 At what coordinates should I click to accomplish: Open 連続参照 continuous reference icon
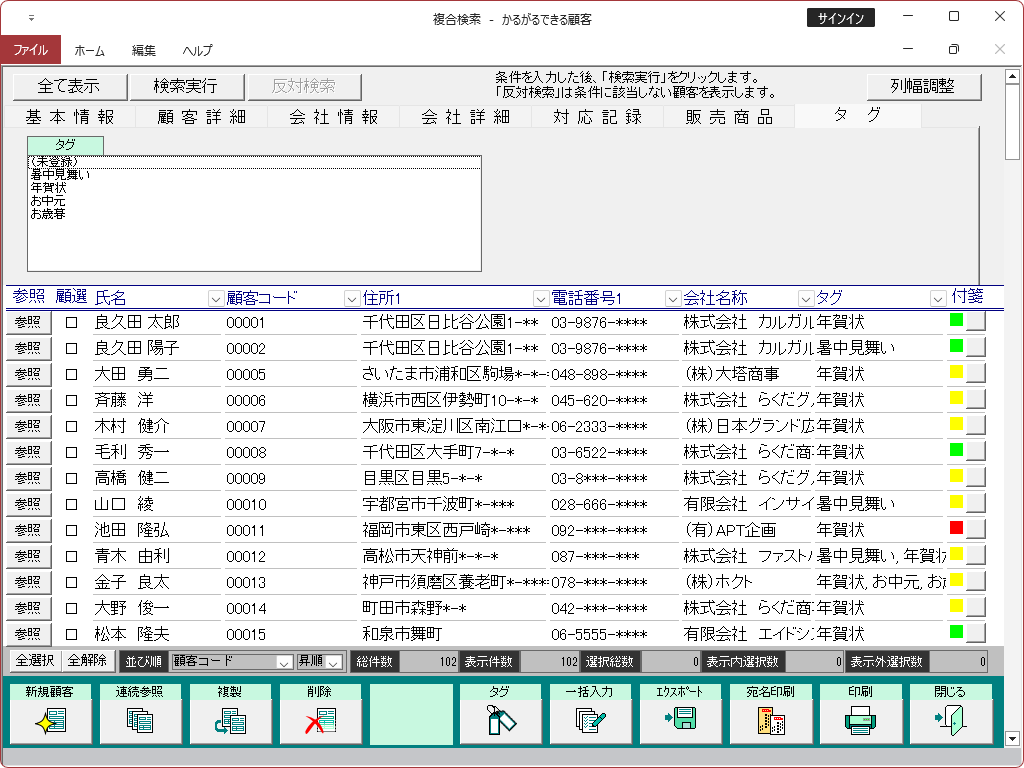(x=139, y=720)
